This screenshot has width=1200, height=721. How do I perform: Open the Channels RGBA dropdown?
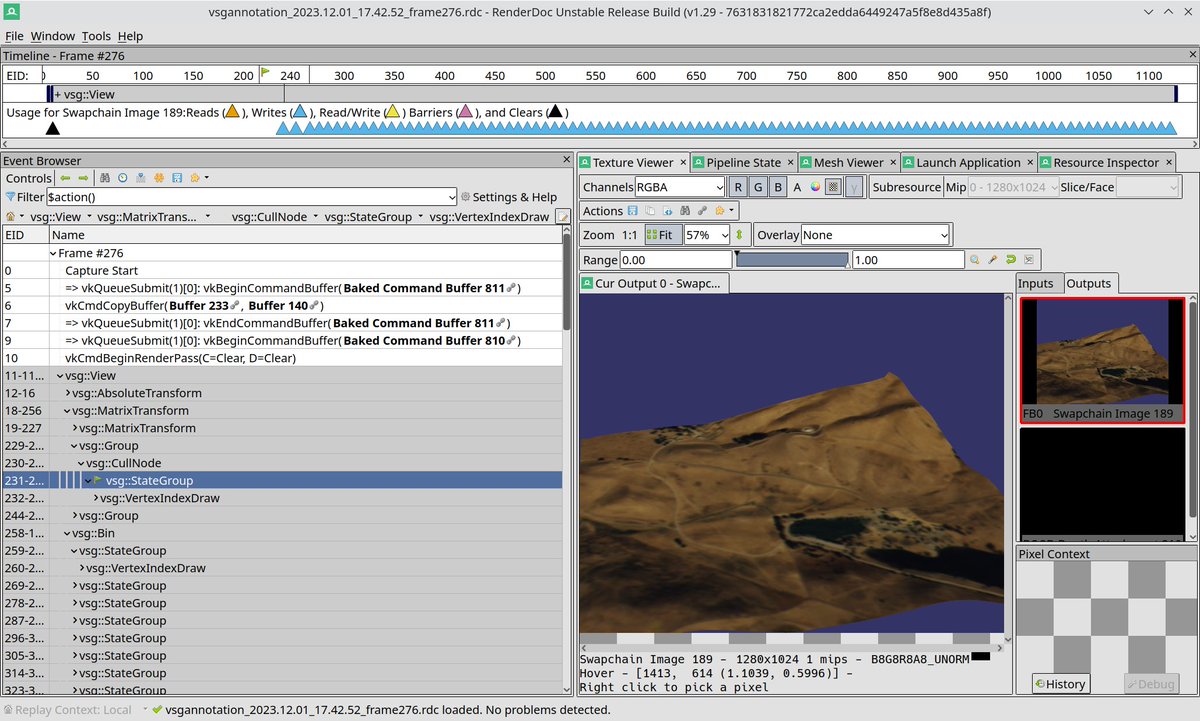680,187
